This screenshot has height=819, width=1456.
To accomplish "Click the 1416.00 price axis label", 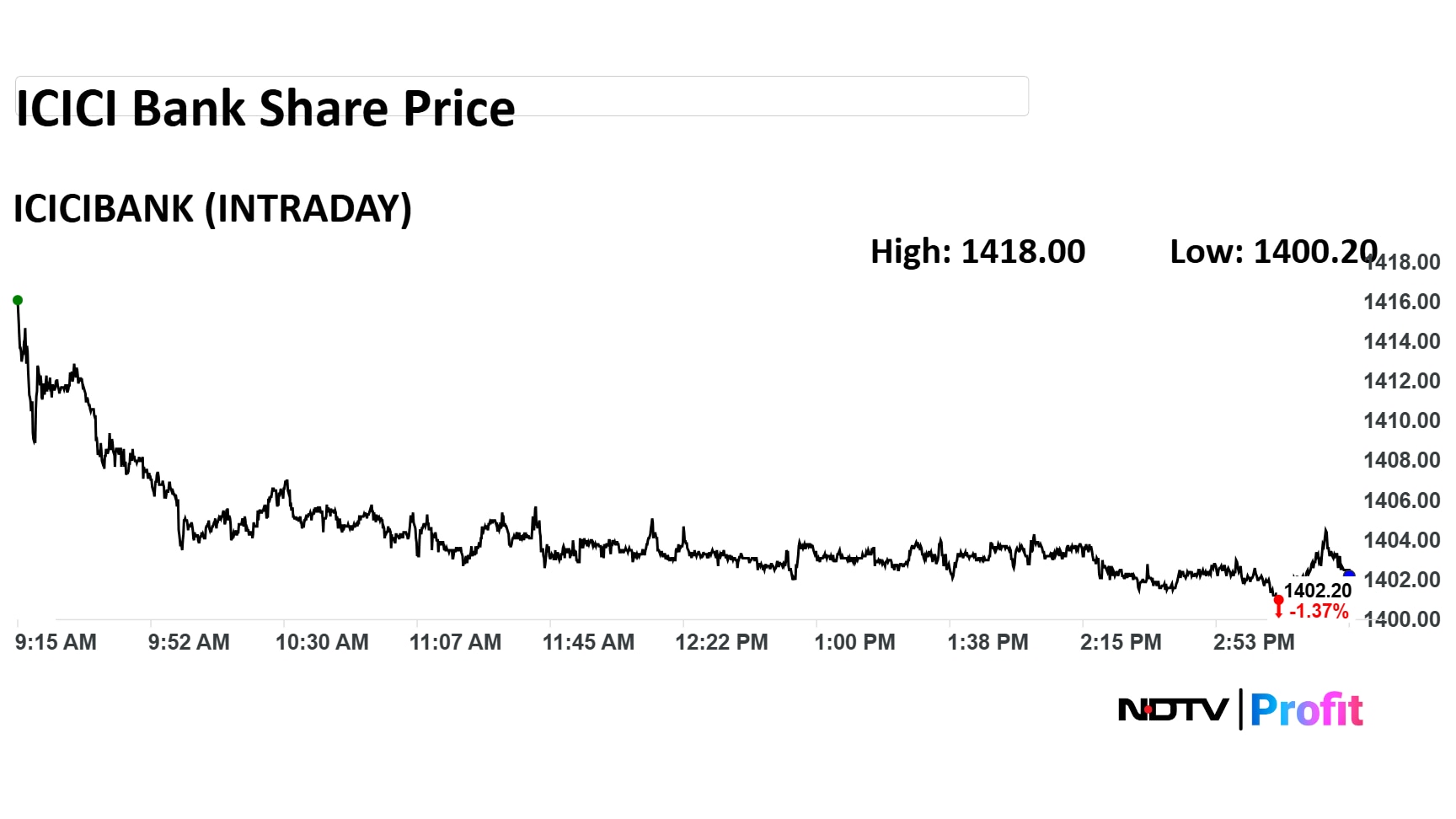I will pyautogui.click(x=1402, y=302).
